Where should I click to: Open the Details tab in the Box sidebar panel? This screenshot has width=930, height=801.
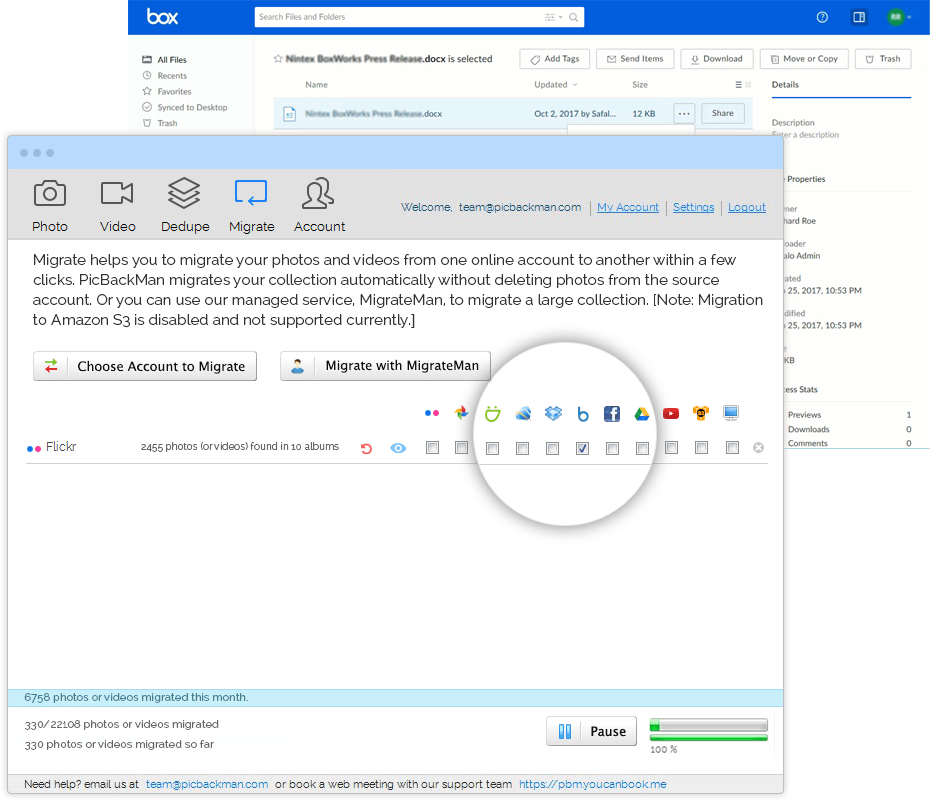point(785,85)
